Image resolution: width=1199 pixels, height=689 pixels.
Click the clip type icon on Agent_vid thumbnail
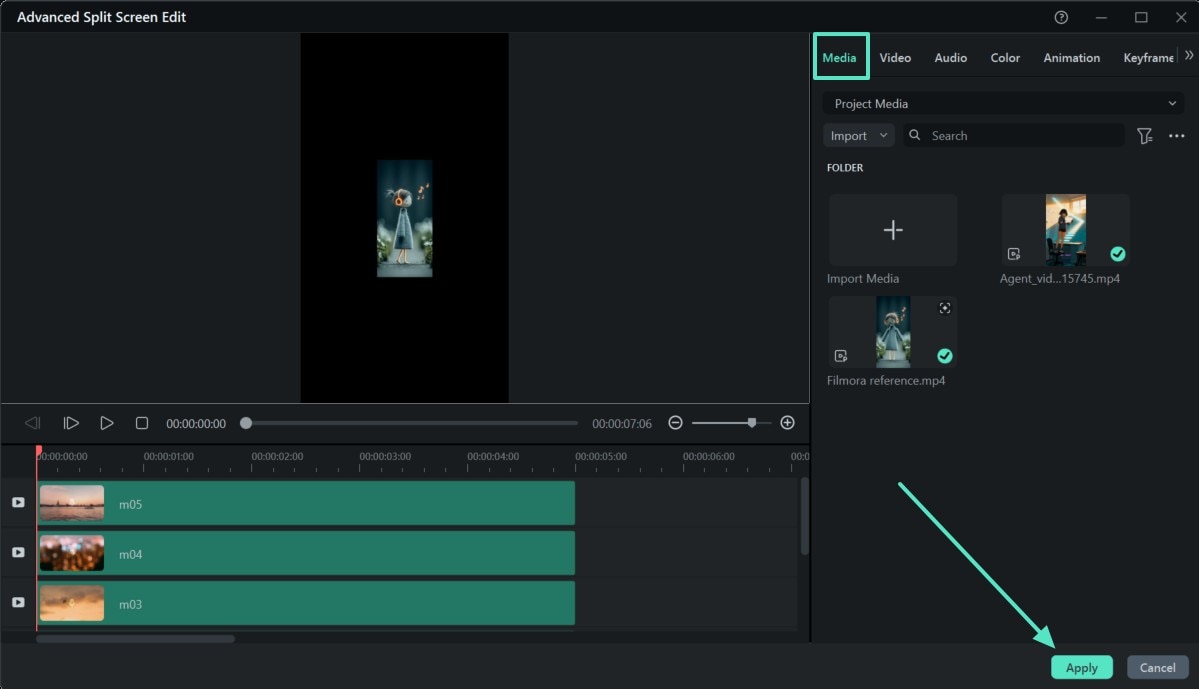pos(1013,254)
